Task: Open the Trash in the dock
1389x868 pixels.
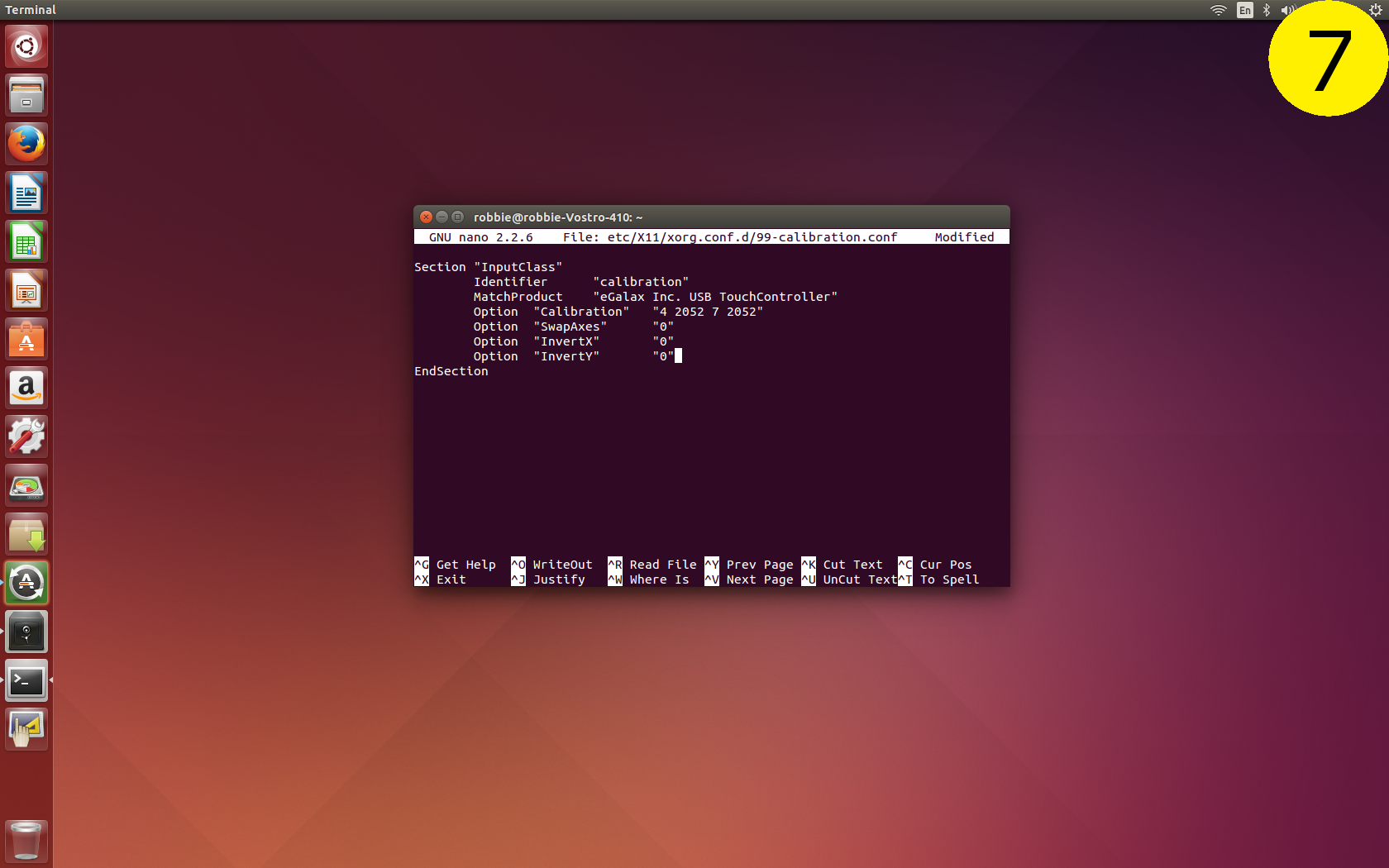Action: (26, 841)
